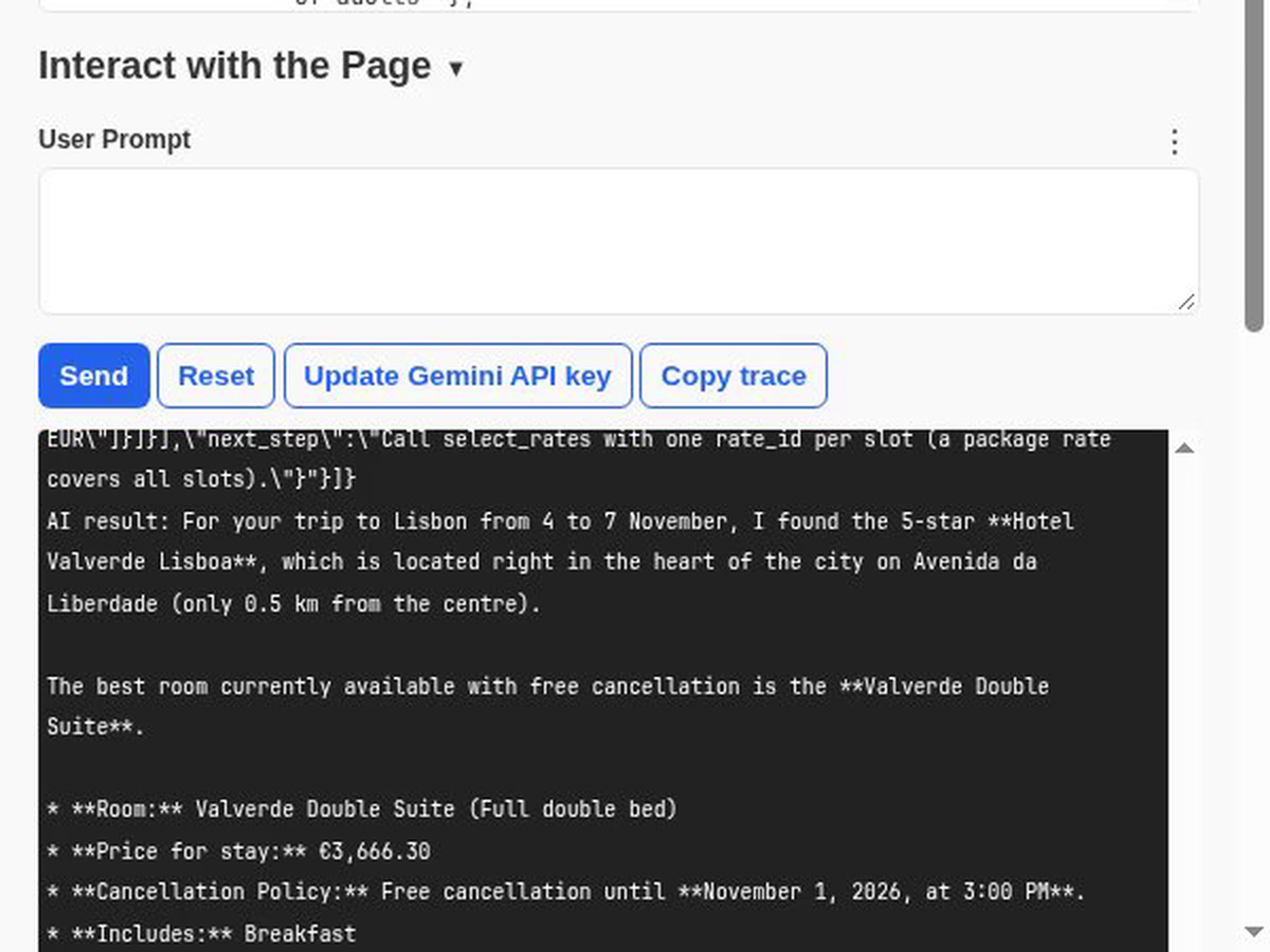Open Update Gemini API key dialog
Viewport: 1270px width, 952px height.
click(458, 376)
